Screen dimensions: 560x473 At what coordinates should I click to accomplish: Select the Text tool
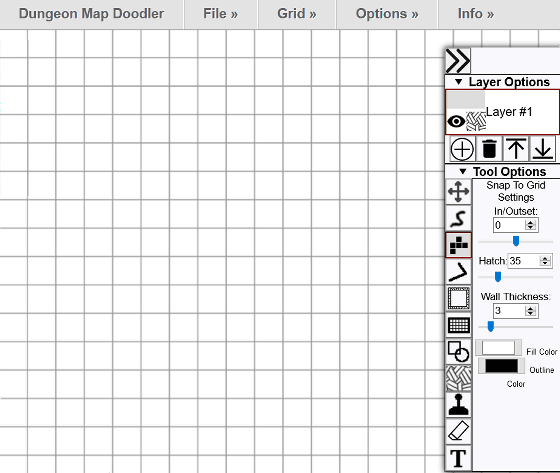pos(459,458)
